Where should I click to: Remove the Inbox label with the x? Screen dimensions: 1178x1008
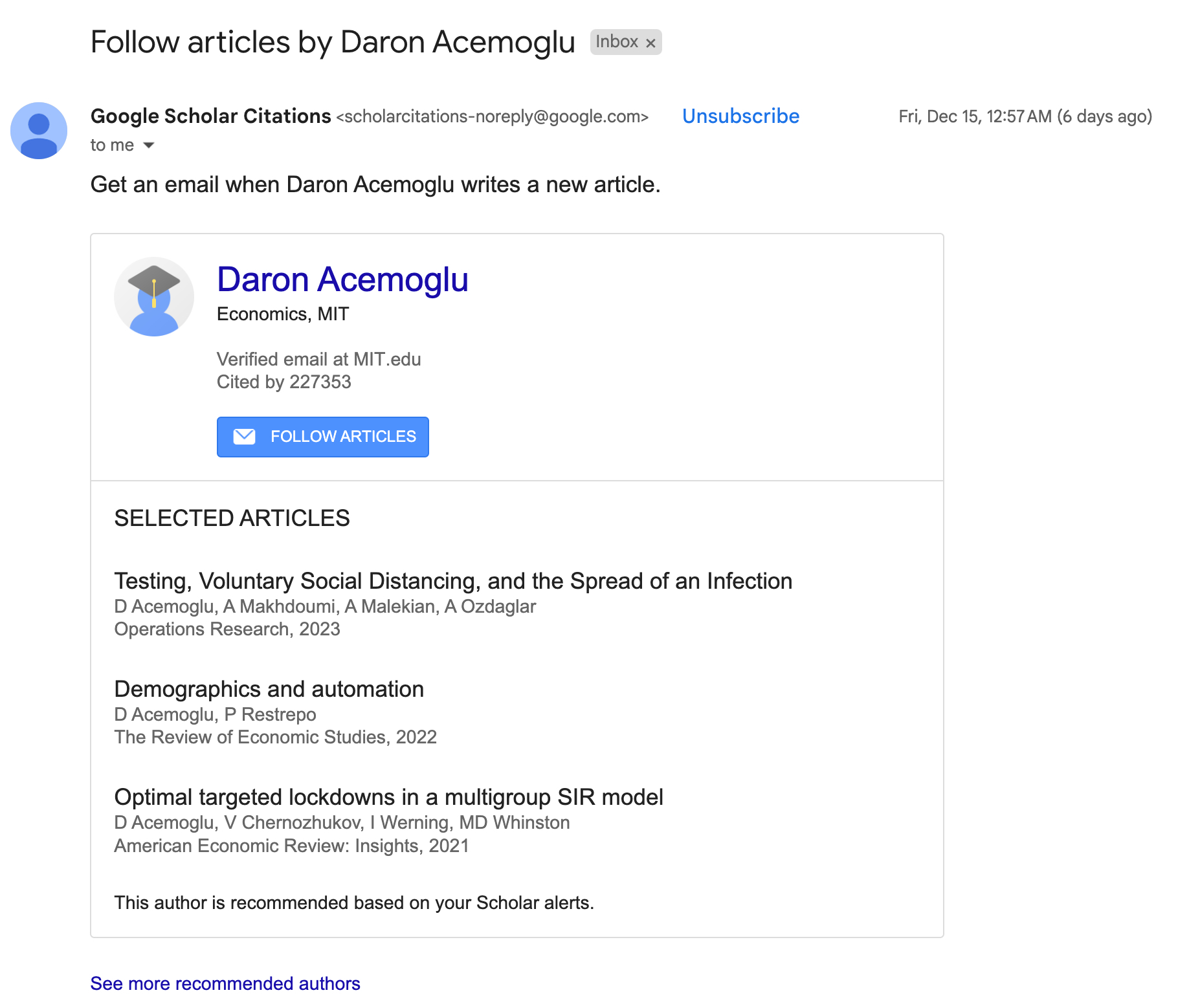650,43
